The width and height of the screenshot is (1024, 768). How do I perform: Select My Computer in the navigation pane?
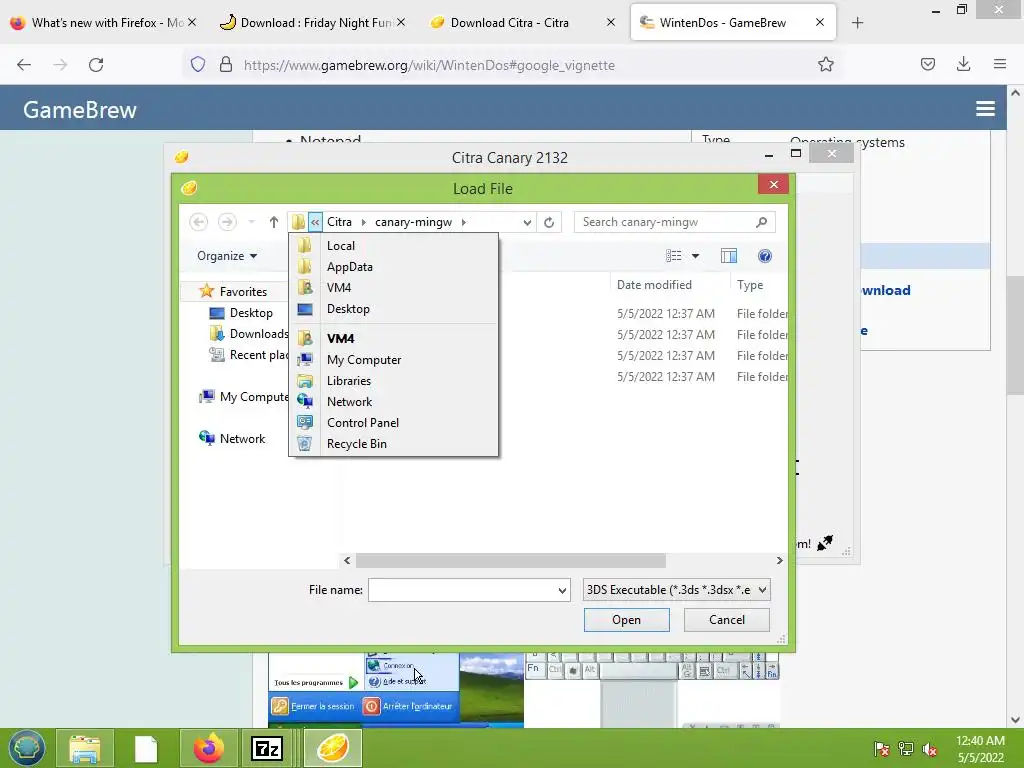(244, 396)
